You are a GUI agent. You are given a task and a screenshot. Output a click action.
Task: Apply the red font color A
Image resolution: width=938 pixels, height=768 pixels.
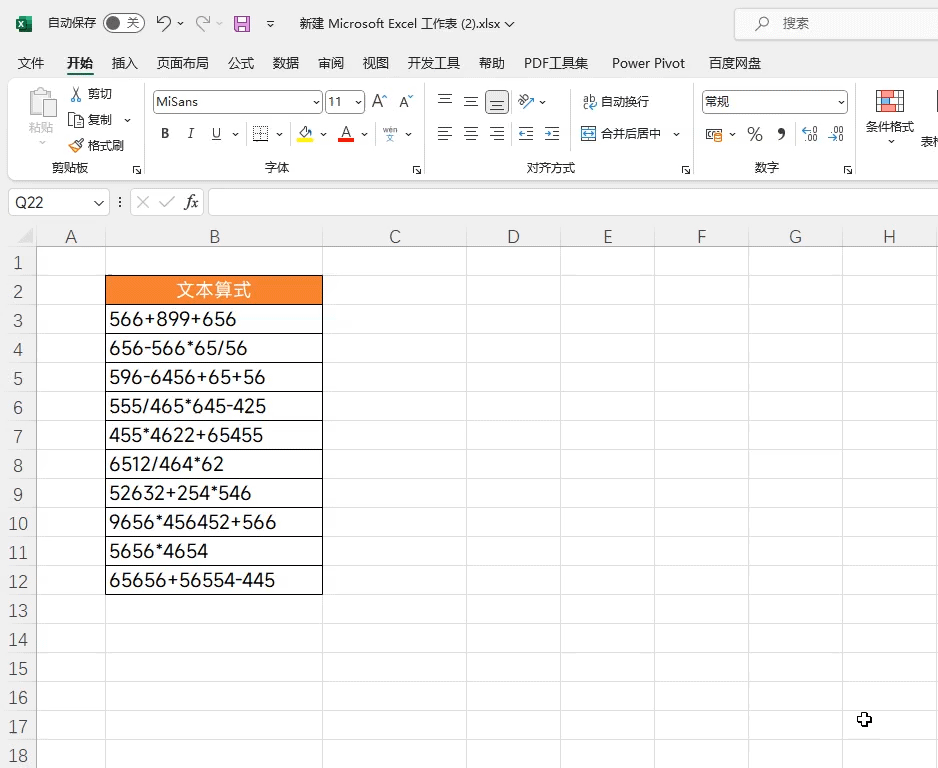click(346, 133)
